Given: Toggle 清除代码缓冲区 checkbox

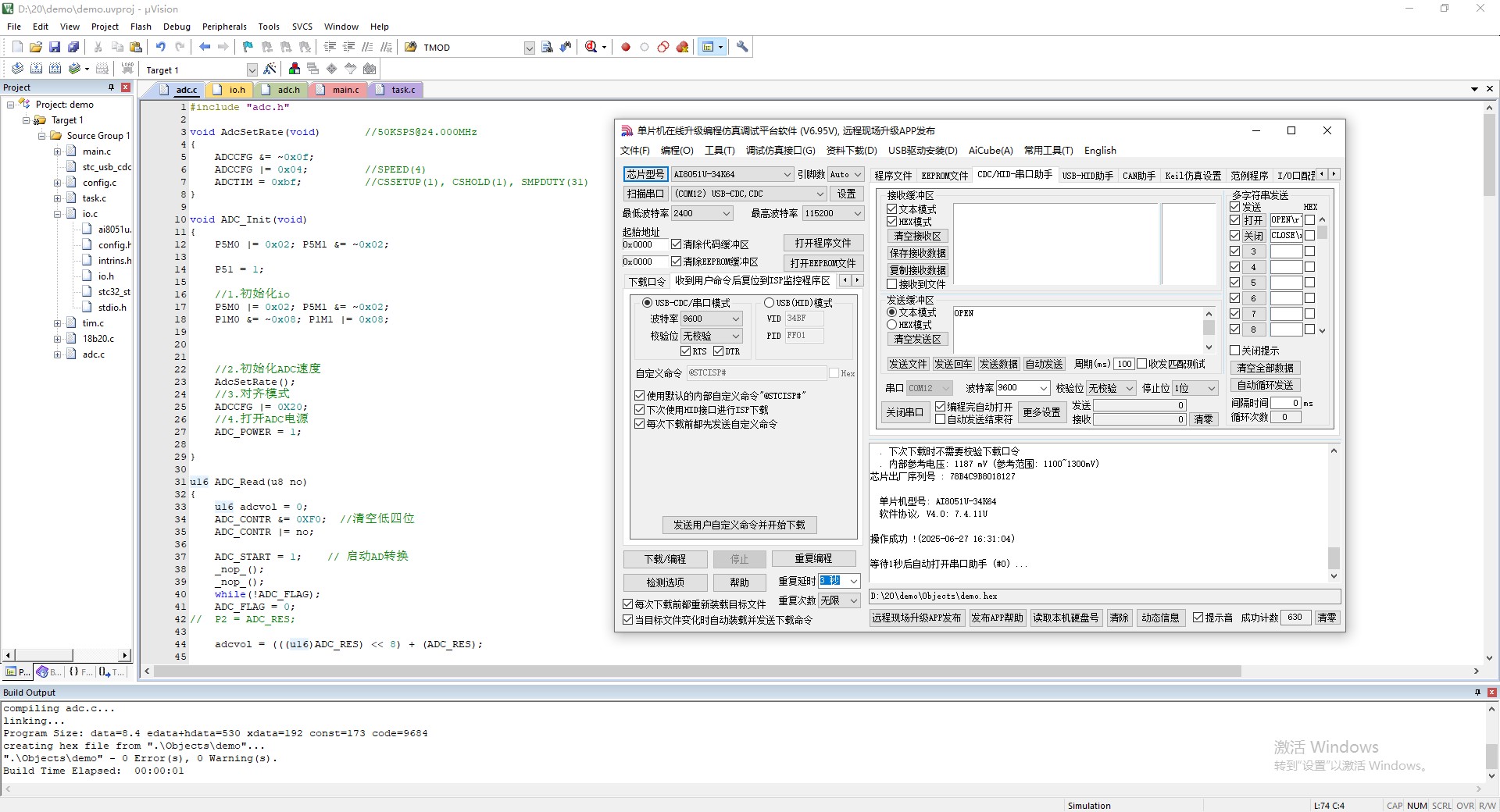Looking at the screenshot, I should tap(677, 244).
